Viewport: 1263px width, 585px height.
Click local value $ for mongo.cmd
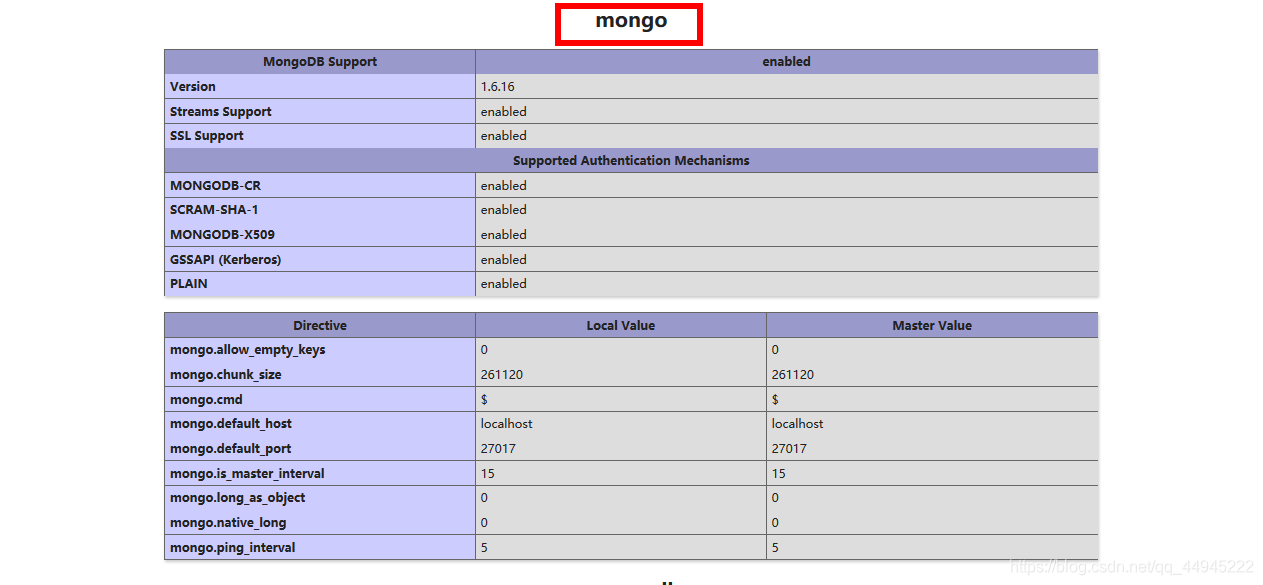tap(484, 400)
